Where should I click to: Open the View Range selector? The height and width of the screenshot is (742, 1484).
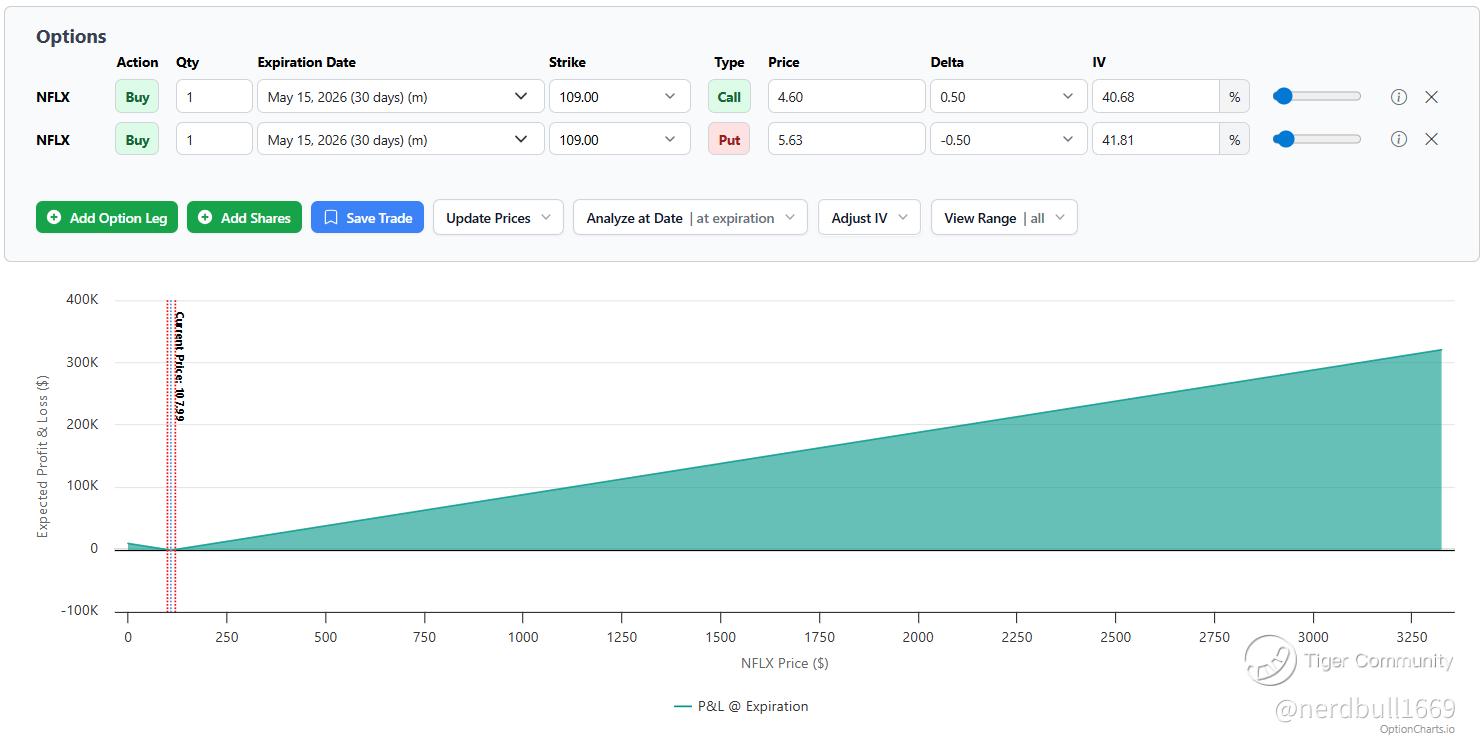click(1003, 218)
